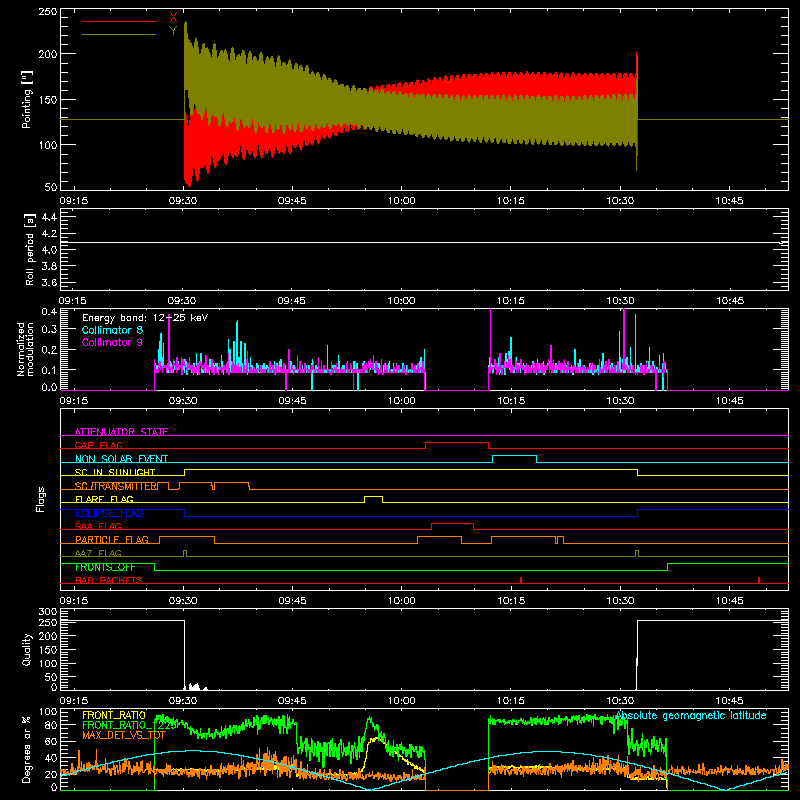Click the 200 tick label on Pointing axis
The image size is (800, 800).
[x=48, y=54]
